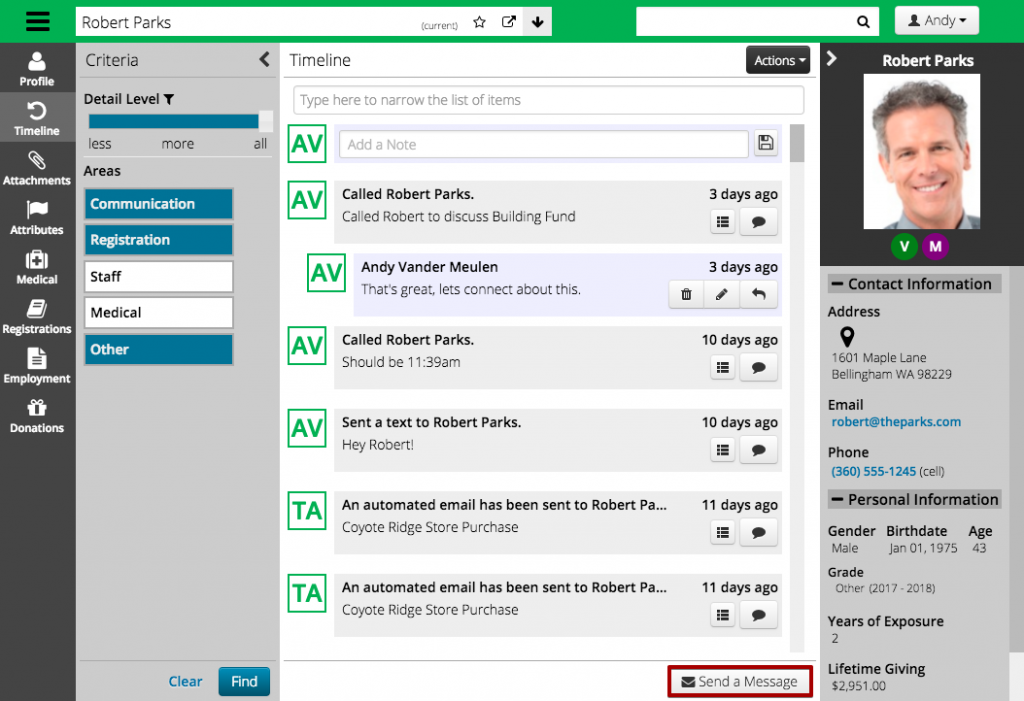Enable the Medical area filter

(158, 313)
